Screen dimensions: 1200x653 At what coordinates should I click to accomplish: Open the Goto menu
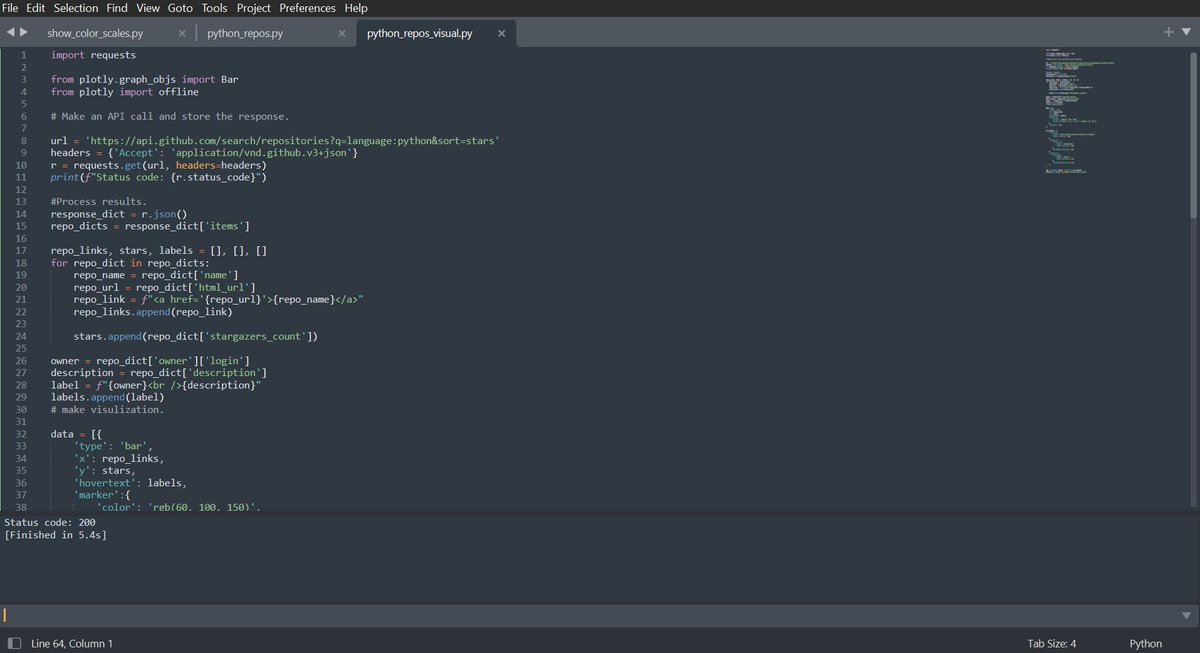(x=180, y=7)
